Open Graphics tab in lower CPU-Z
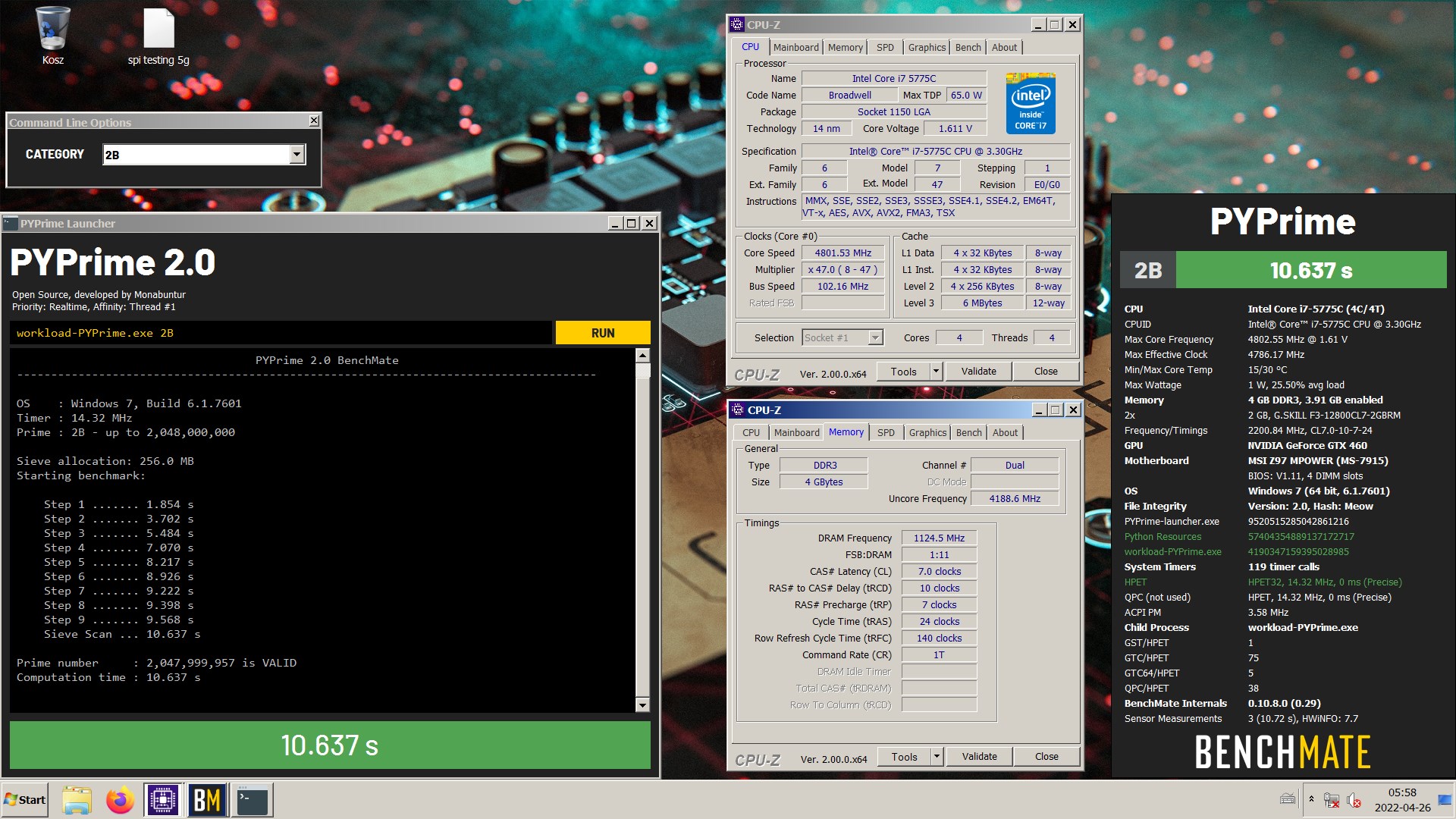Image resolution: width=1456 pixels, height=819 pixels. coord(927,432)
